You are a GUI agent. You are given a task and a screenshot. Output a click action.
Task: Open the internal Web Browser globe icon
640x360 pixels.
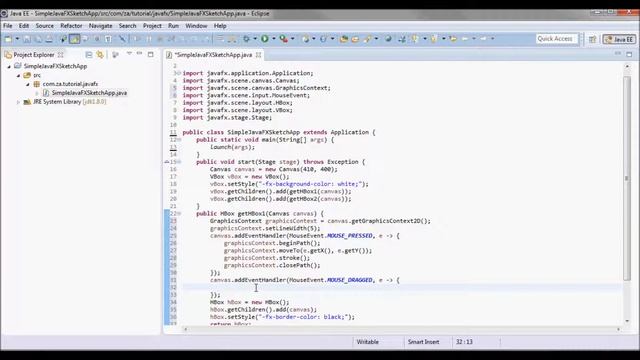tap(388, 39)
